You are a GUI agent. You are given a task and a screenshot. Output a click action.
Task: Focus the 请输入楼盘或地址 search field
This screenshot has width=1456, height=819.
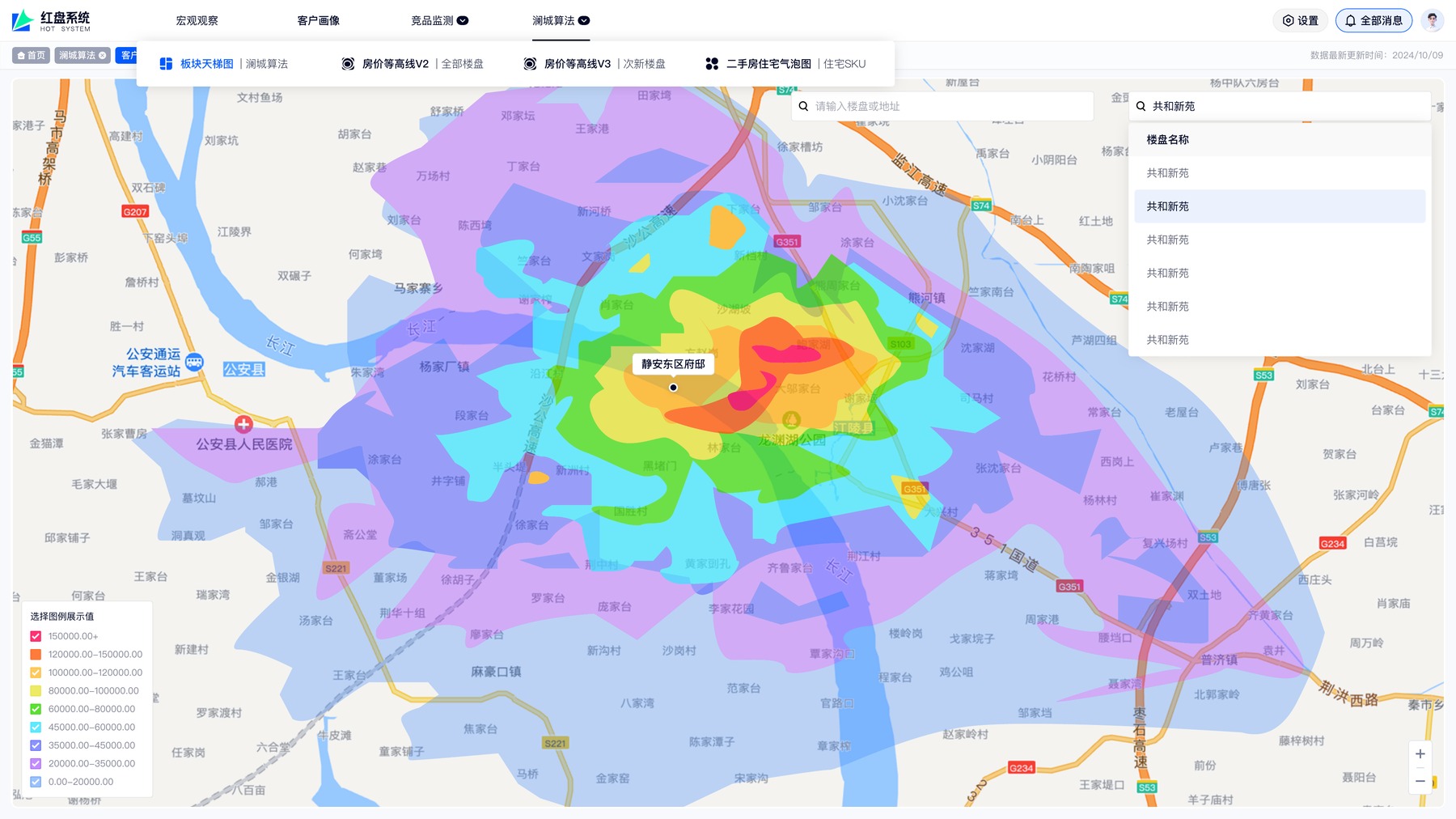click(942, 106)
